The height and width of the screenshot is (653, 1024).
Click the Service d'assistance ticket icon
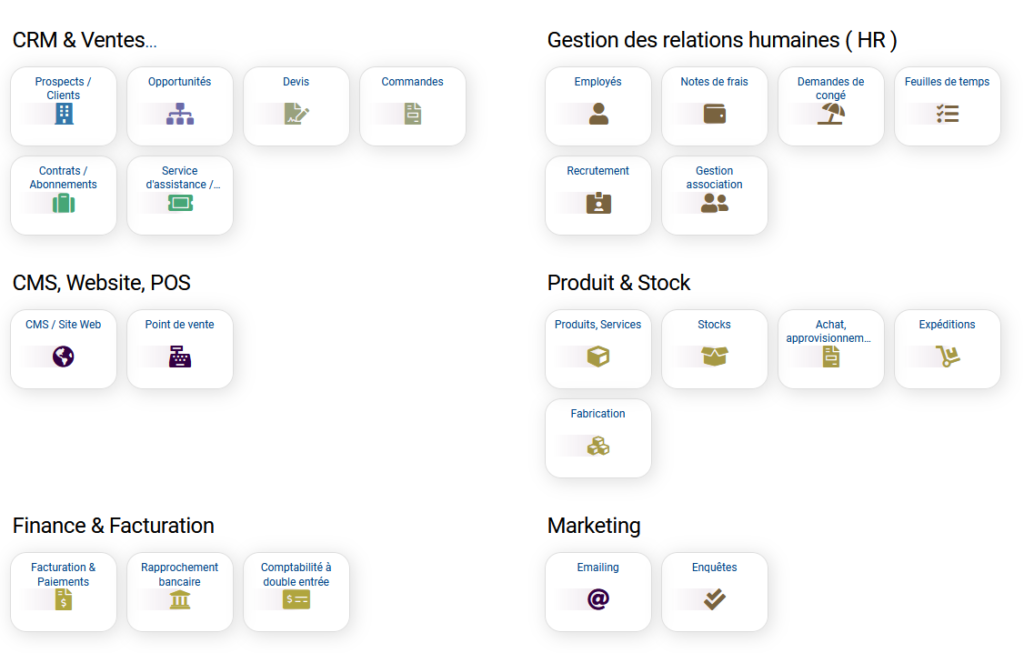pyautogui.click(x=180, y=203)
